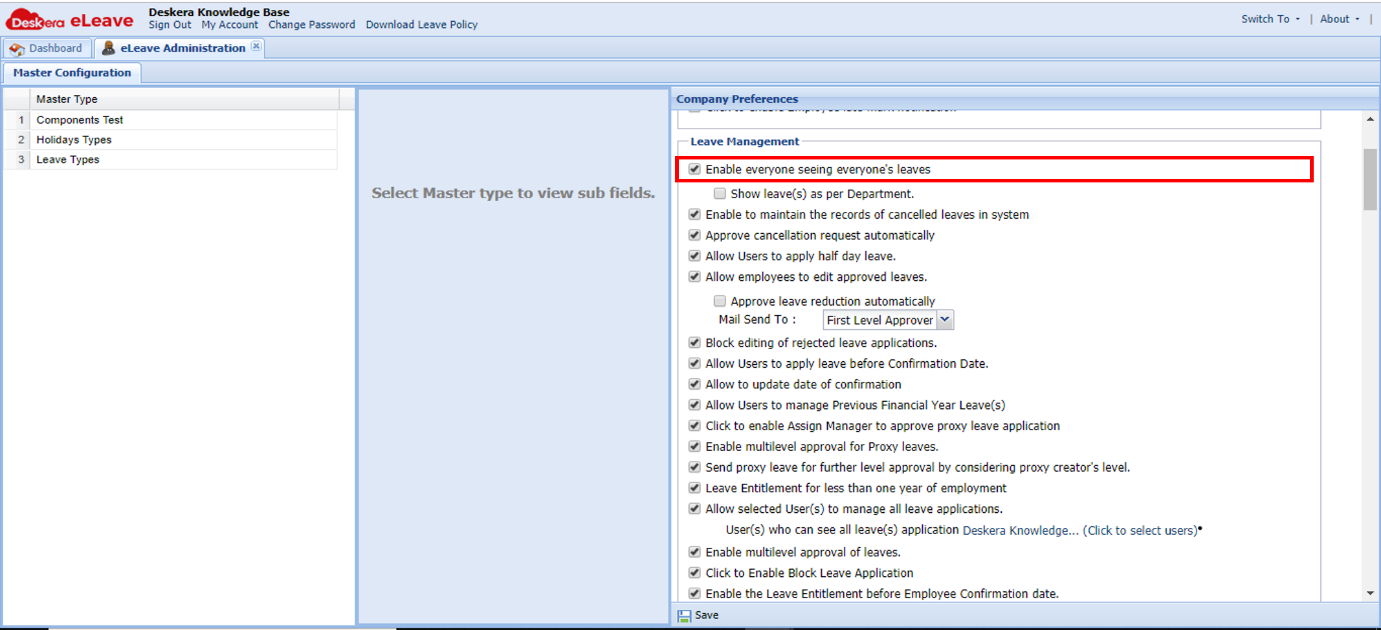Click the Deskera eLeave logo
The height and width of the screenshot is (630, 1381).
click(x=72, y=18)
